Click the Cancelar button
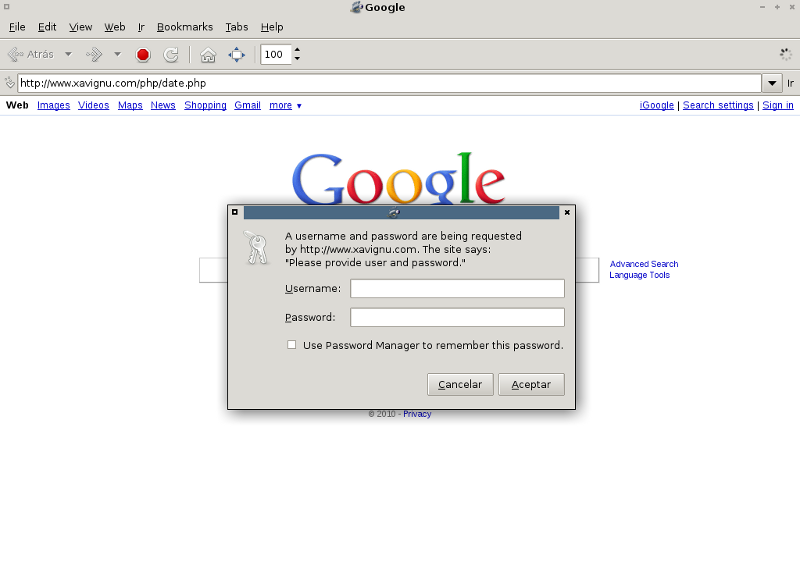Viewport: 800px width, 580px height. (x=460, y=385)
